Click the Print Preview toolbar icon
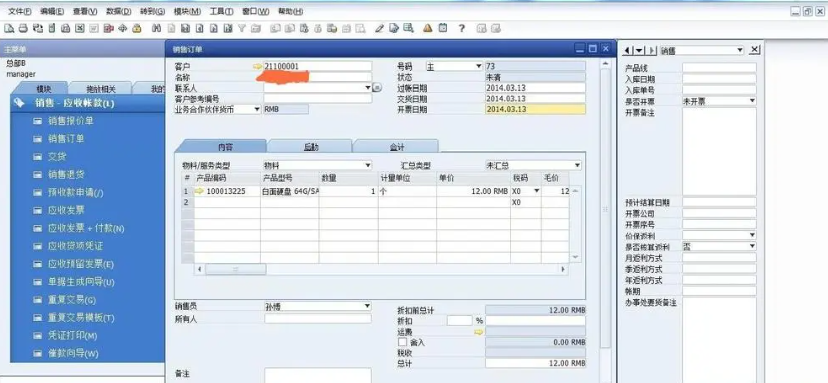The width and height of the screenshot is (828, 383). (x=10, y=29)
